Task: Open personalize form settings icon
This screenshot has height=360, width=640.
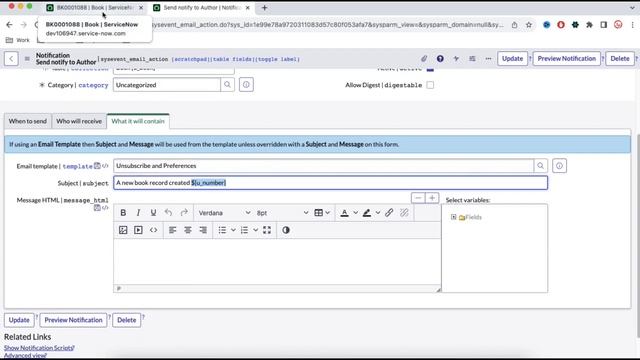Action: (472, 59)
